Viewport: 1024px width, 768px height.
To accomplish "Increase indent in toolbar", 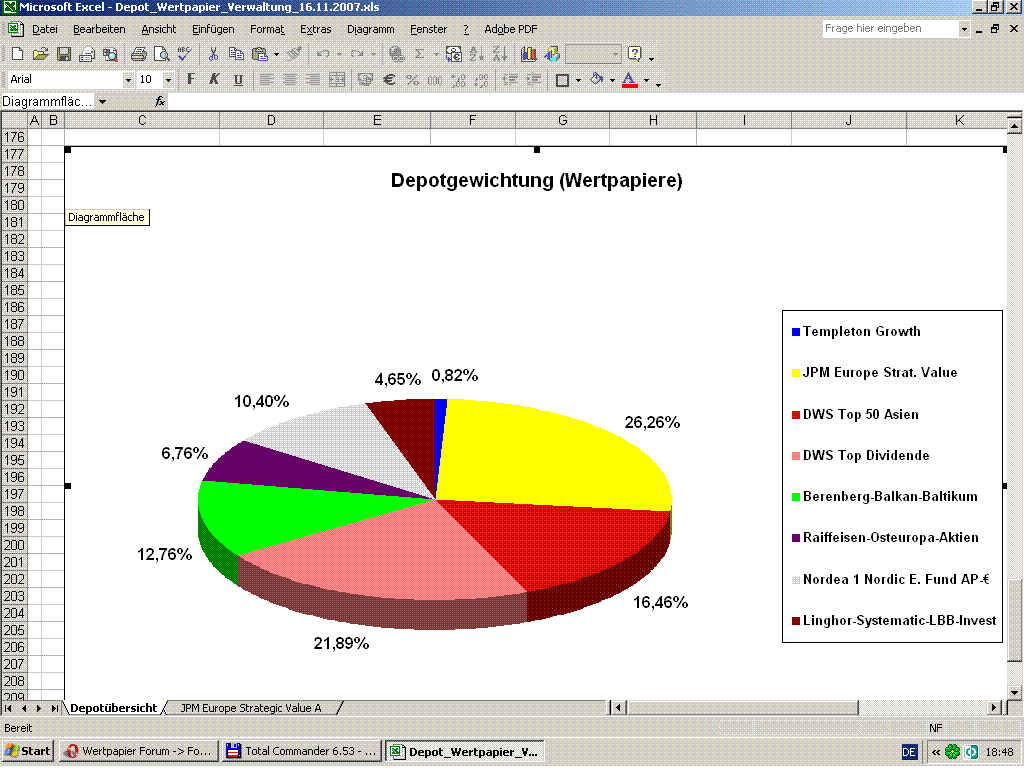I will [x=534, y=80].
